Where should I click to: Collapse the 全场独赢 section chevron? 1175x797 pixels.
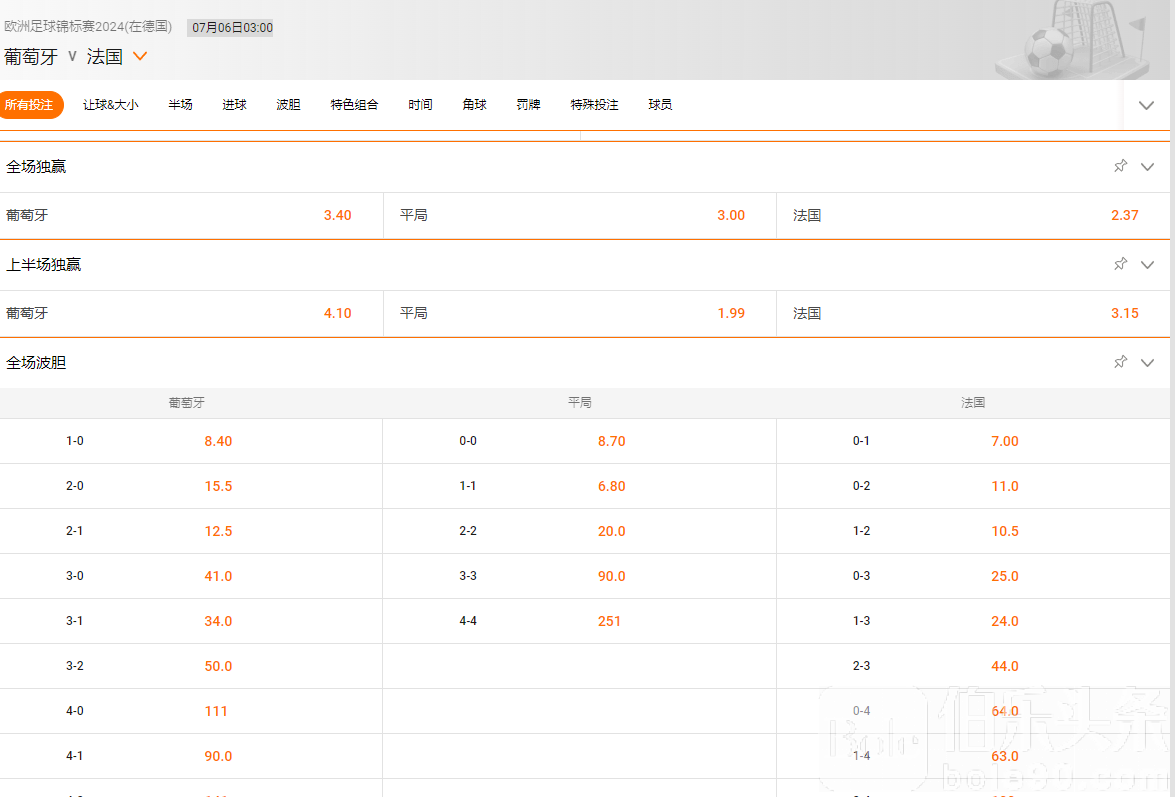(1147, 167)
